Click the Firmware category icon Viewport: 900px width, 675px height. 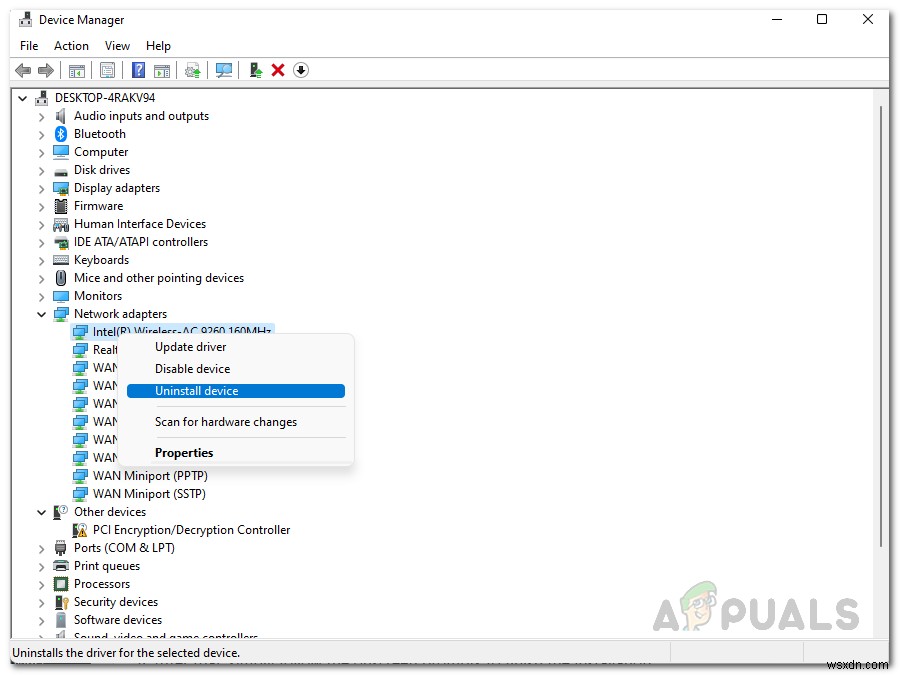61,206
